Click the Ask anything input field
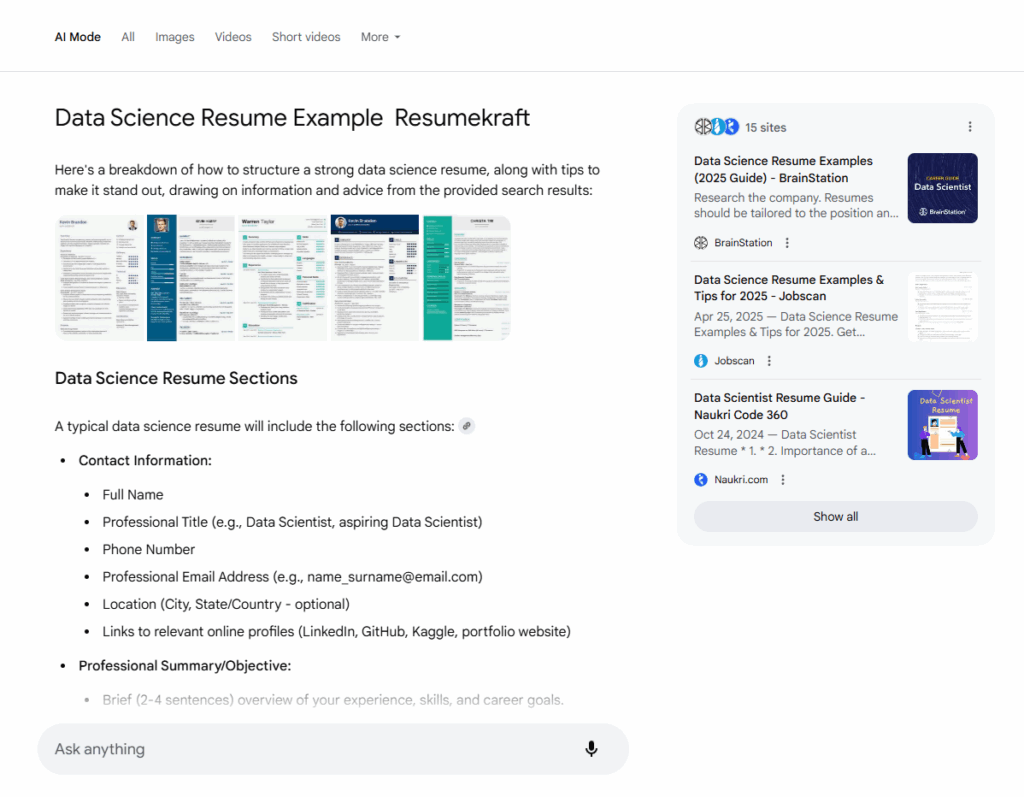 coord(333,749)
